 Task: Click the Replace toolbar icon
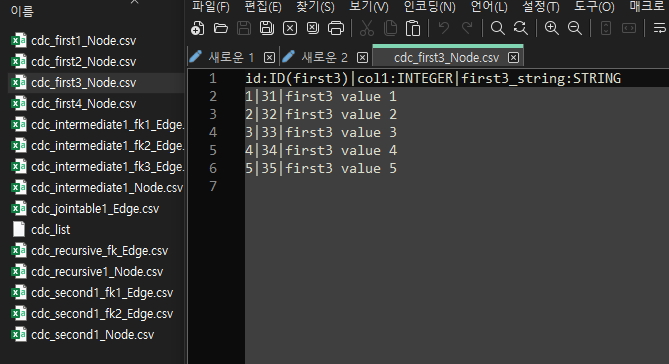521,28
